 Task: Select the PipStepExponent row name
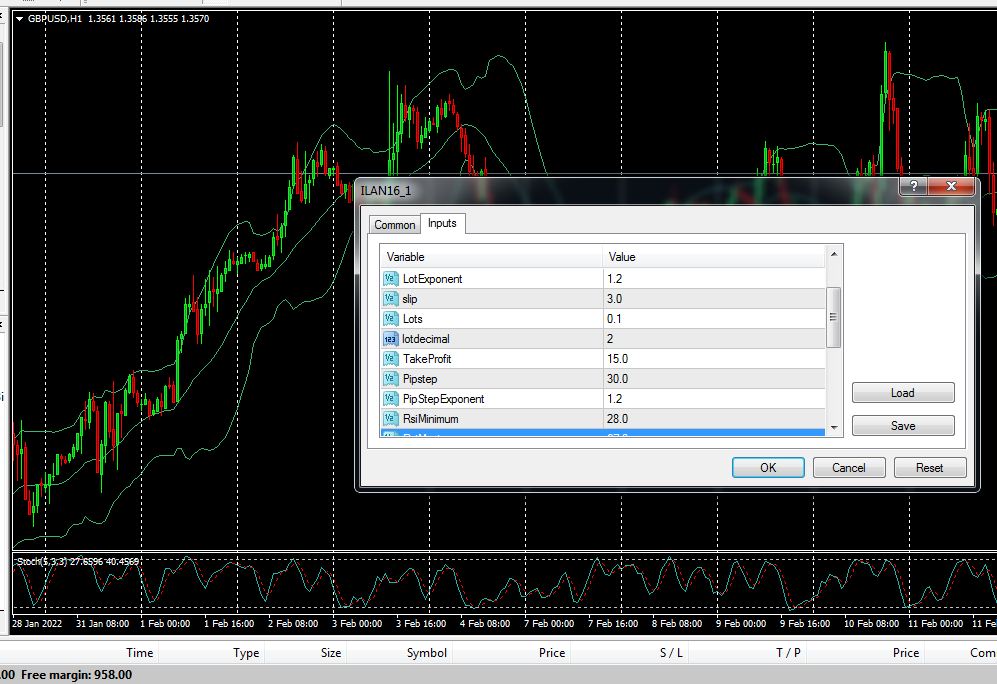coord(443,399)
